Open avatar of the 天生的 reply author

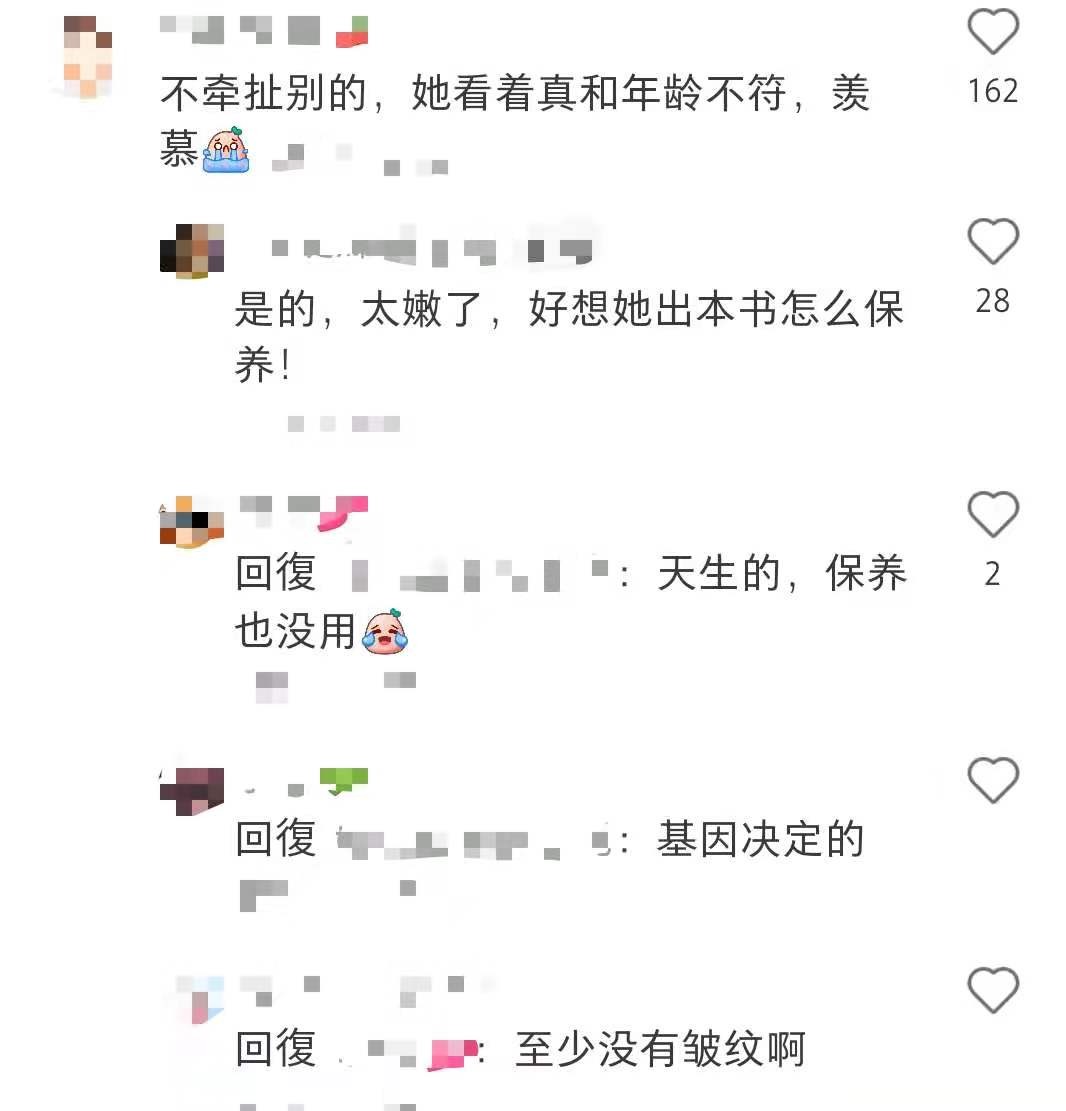[x=191, y=521]
